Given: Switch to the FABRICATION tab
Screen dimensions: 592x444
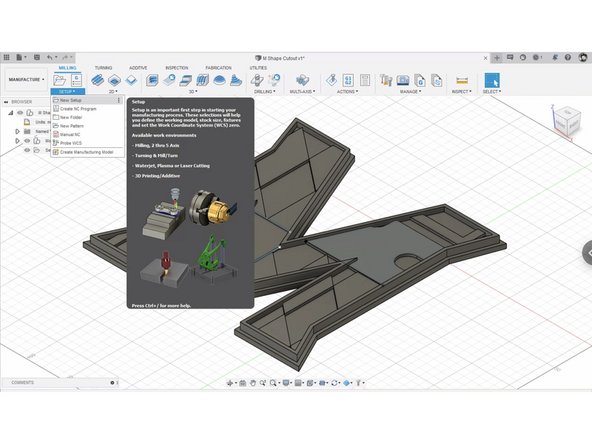Looking at the screenshot, I should (x=219, y=68).
